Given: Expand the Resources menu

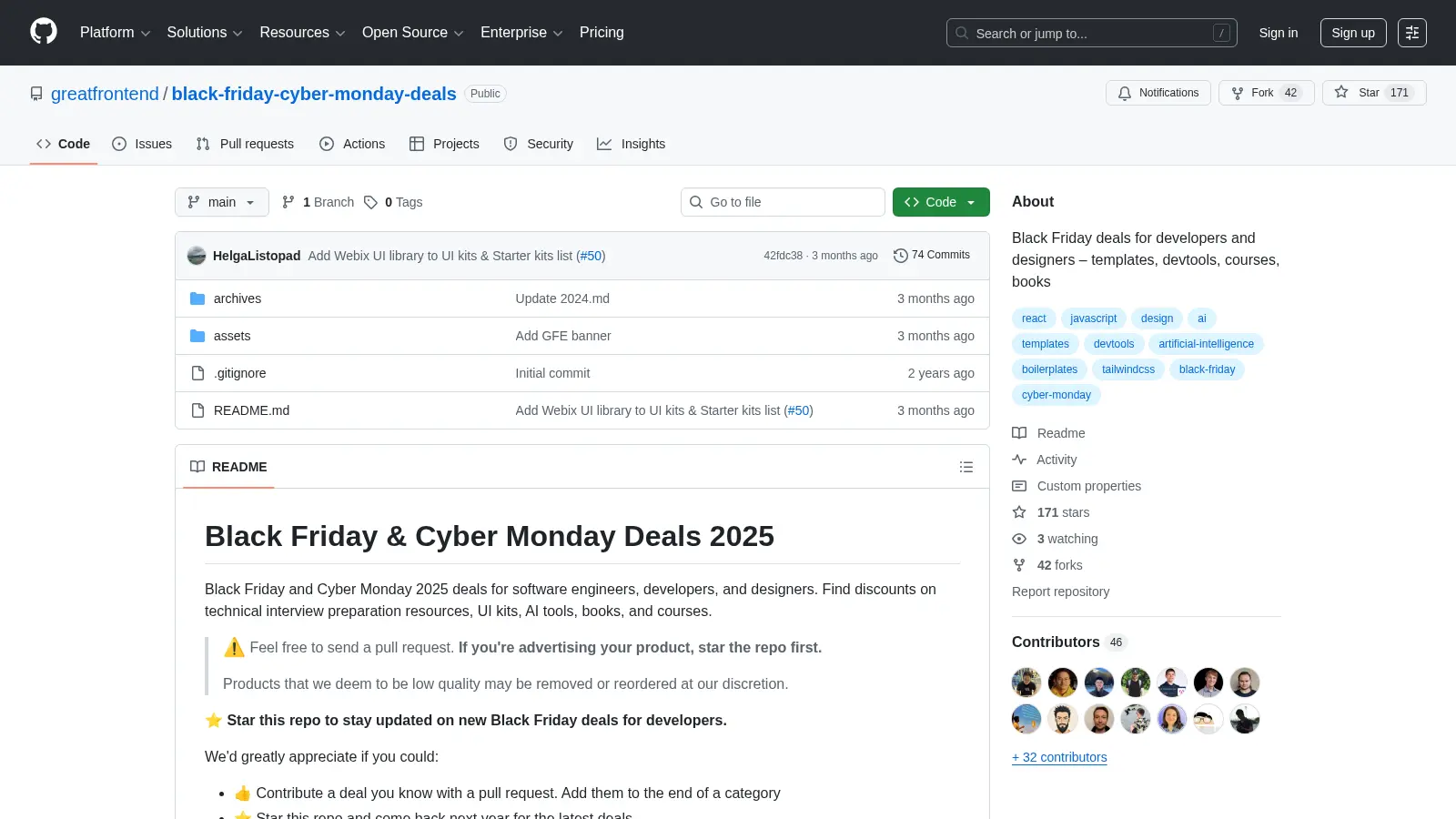Looking at the screenshot, I should tap(302, 33).
